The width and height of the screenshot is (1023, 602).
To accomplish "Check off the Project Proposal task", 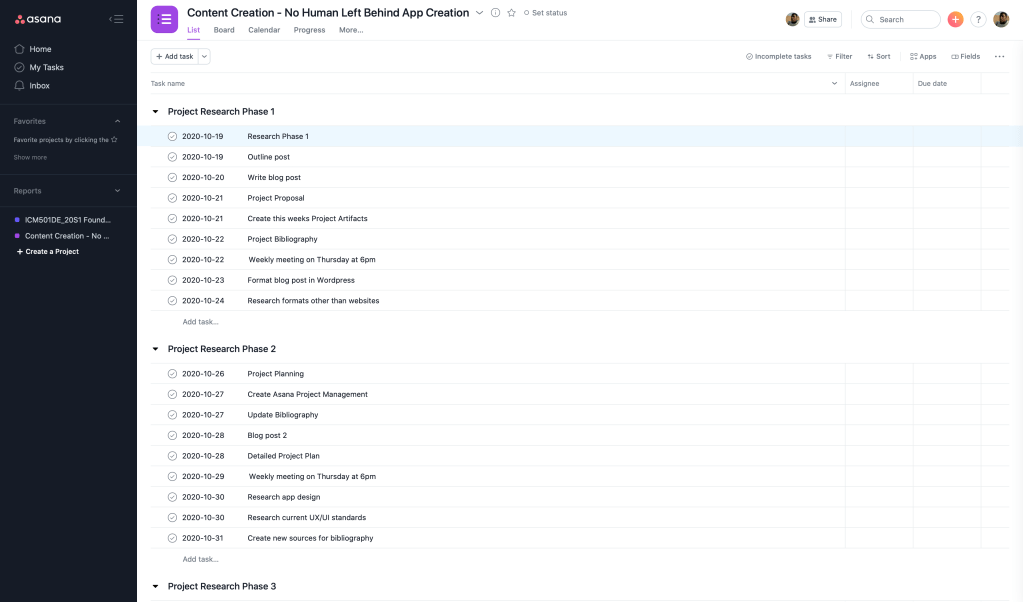I will tap(172, 198).
